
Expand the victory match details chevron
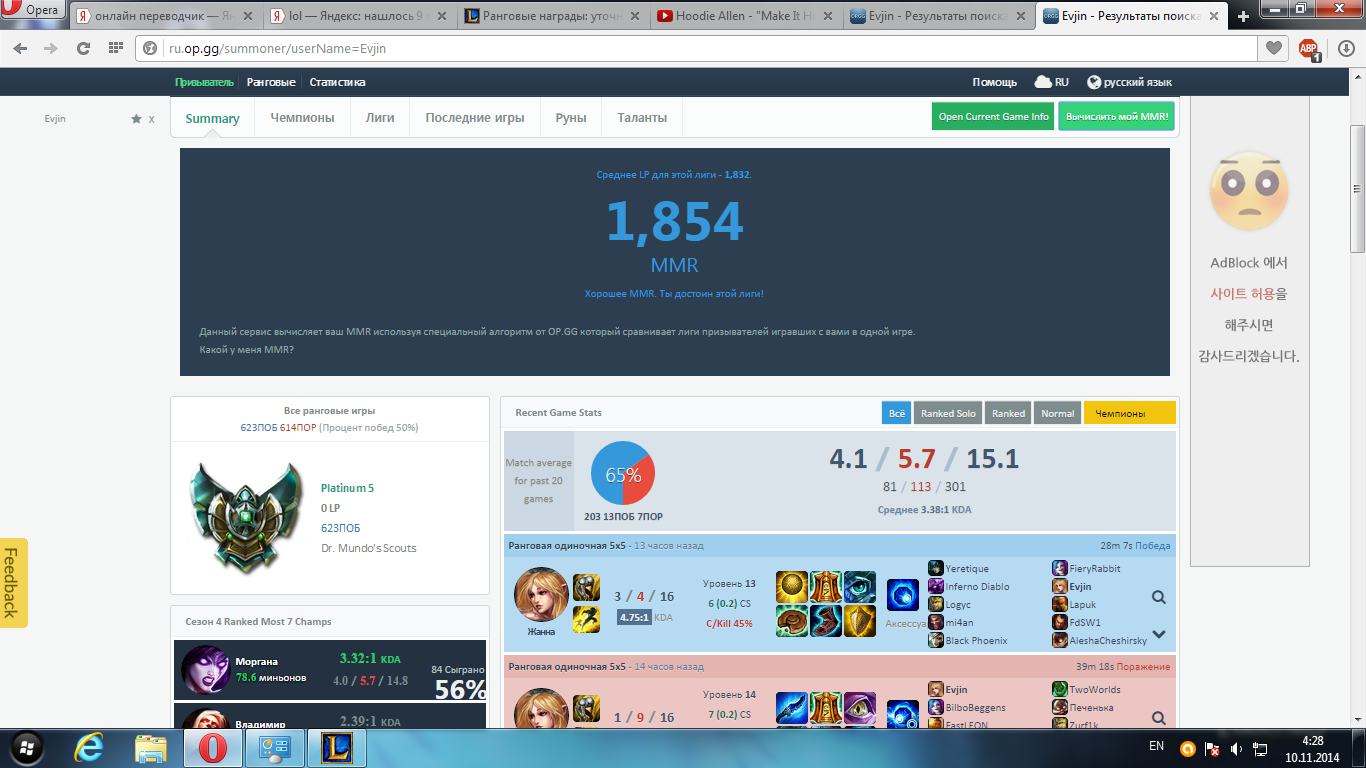pos(1159,634)
